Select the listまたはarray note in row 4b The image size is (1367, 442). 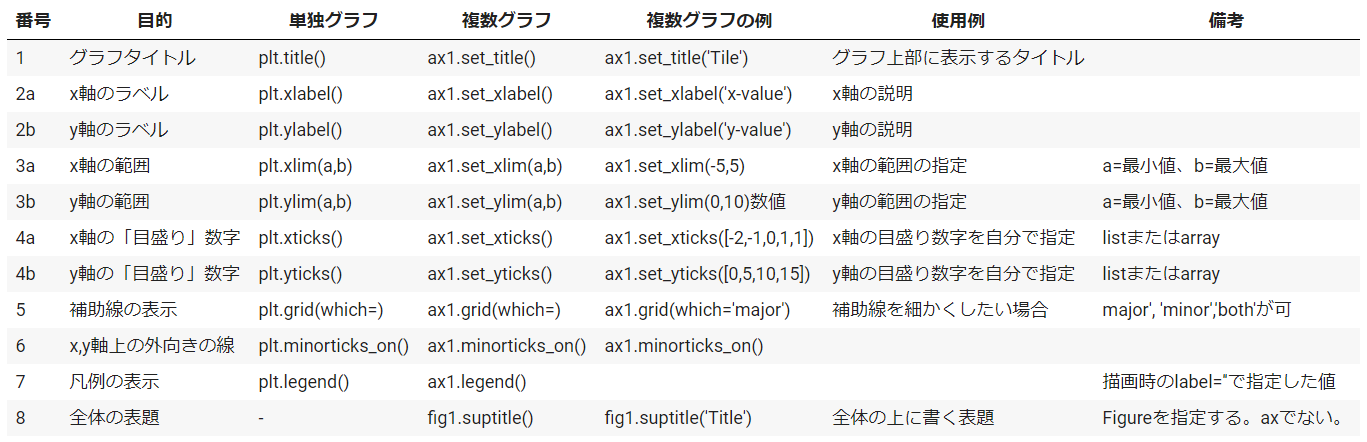click(x=1161, y=274)
